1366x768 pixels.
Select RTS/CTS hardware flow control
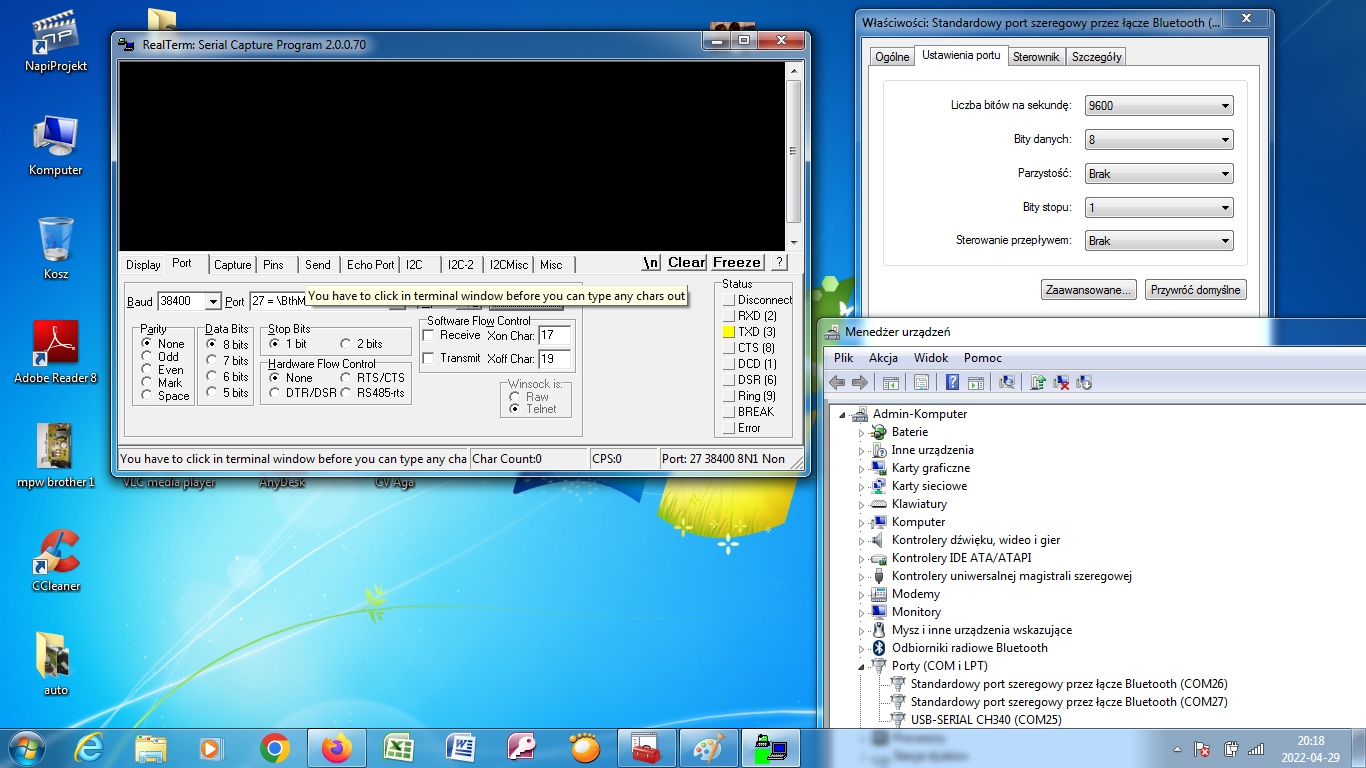click(x=347, y=377)
